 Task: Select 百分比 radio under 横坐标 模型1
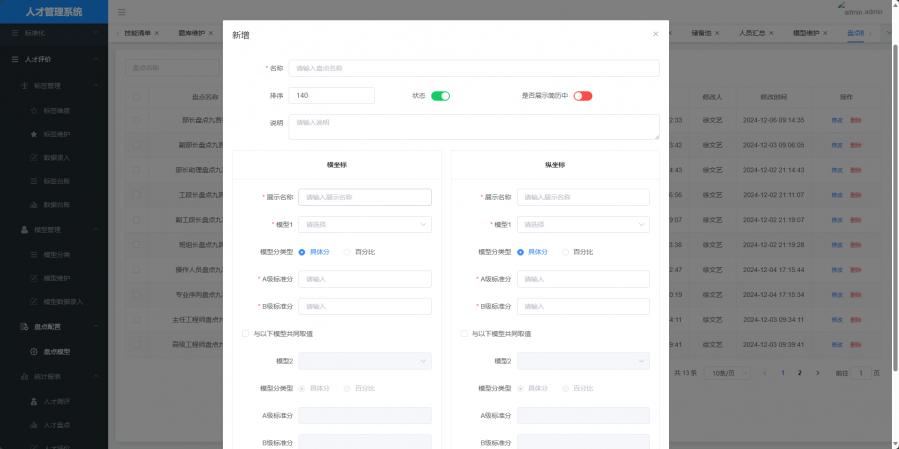click(x=347, y=252)
